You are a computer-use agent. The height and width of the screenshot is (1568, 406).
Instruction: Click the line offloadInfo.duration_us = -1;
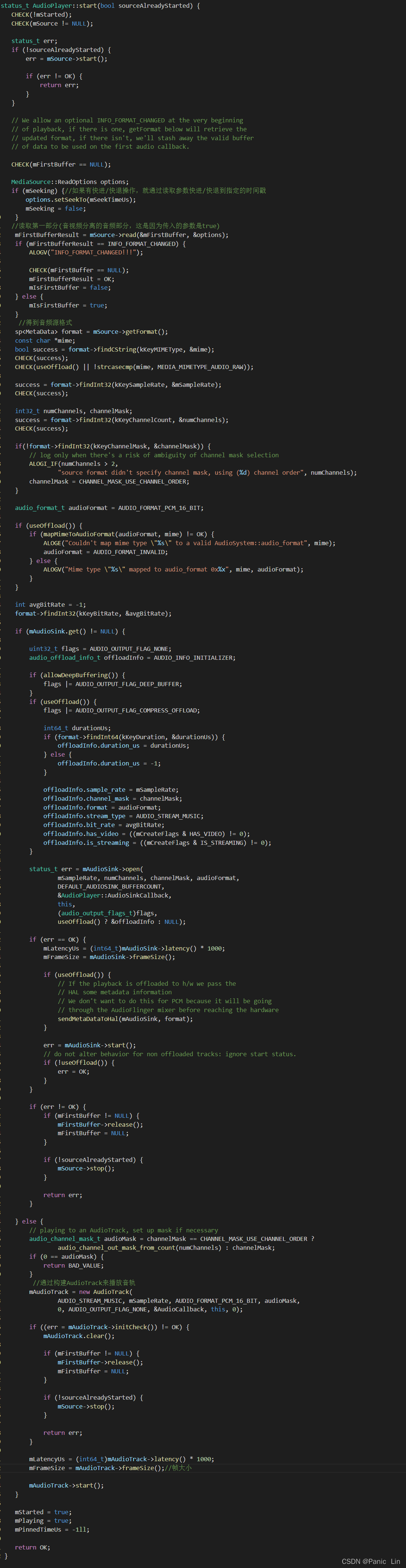tap(109, 763)
